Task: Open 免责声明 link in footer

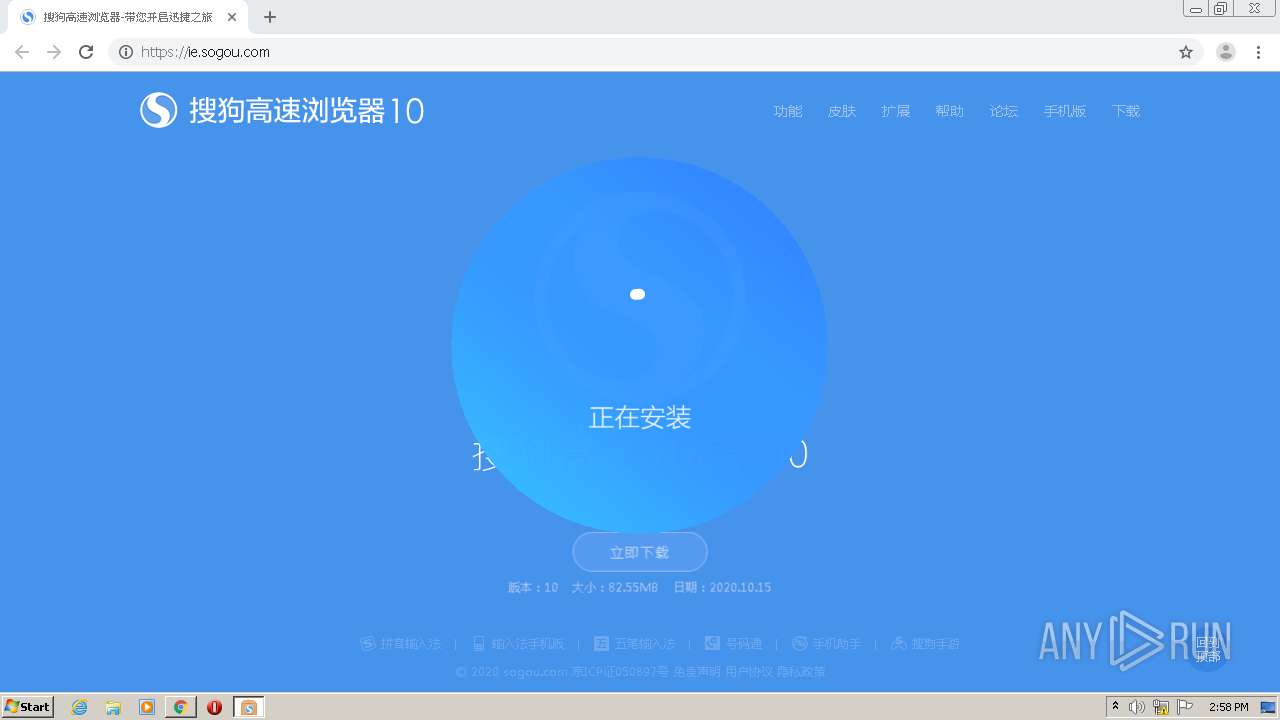Action: (697, 672)
